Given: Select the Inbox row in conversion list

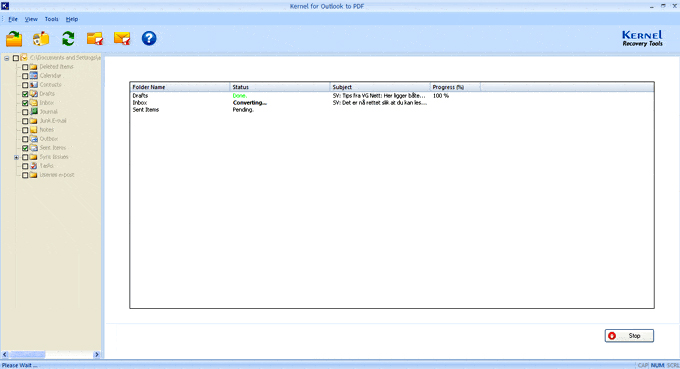Looking at the screenshot, I should point(392,103).
